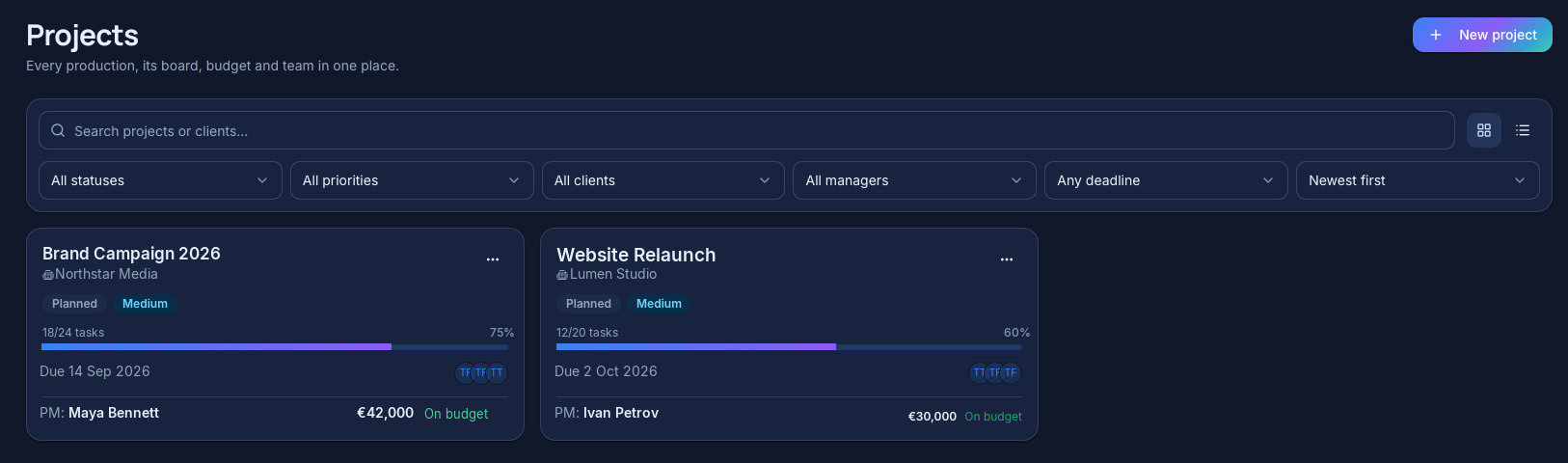
Task: Click the 12/20 tasks label
Action: click(587, 333)
